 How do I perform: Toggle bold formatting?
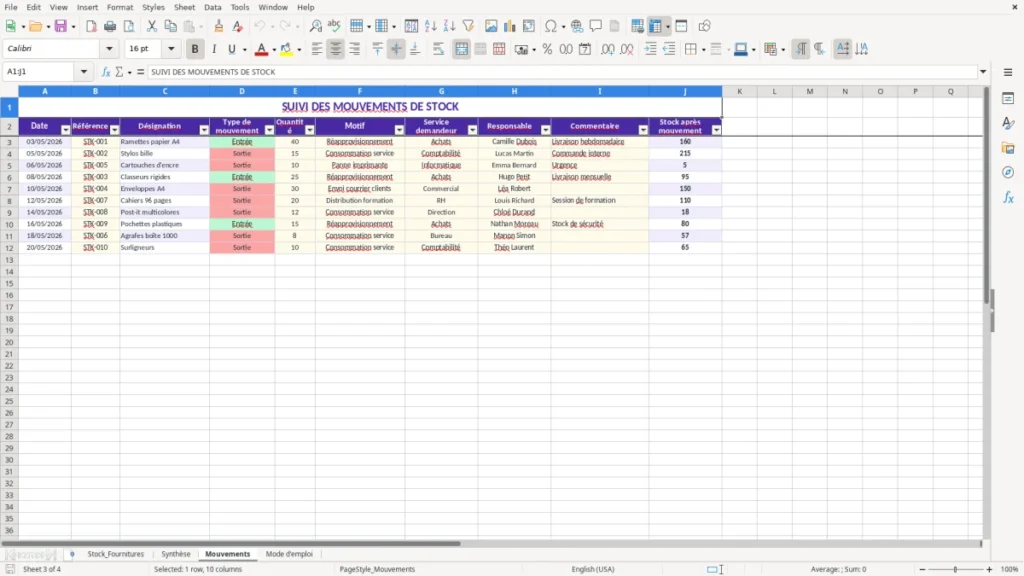pyautogui.click(x=195, y=49)
